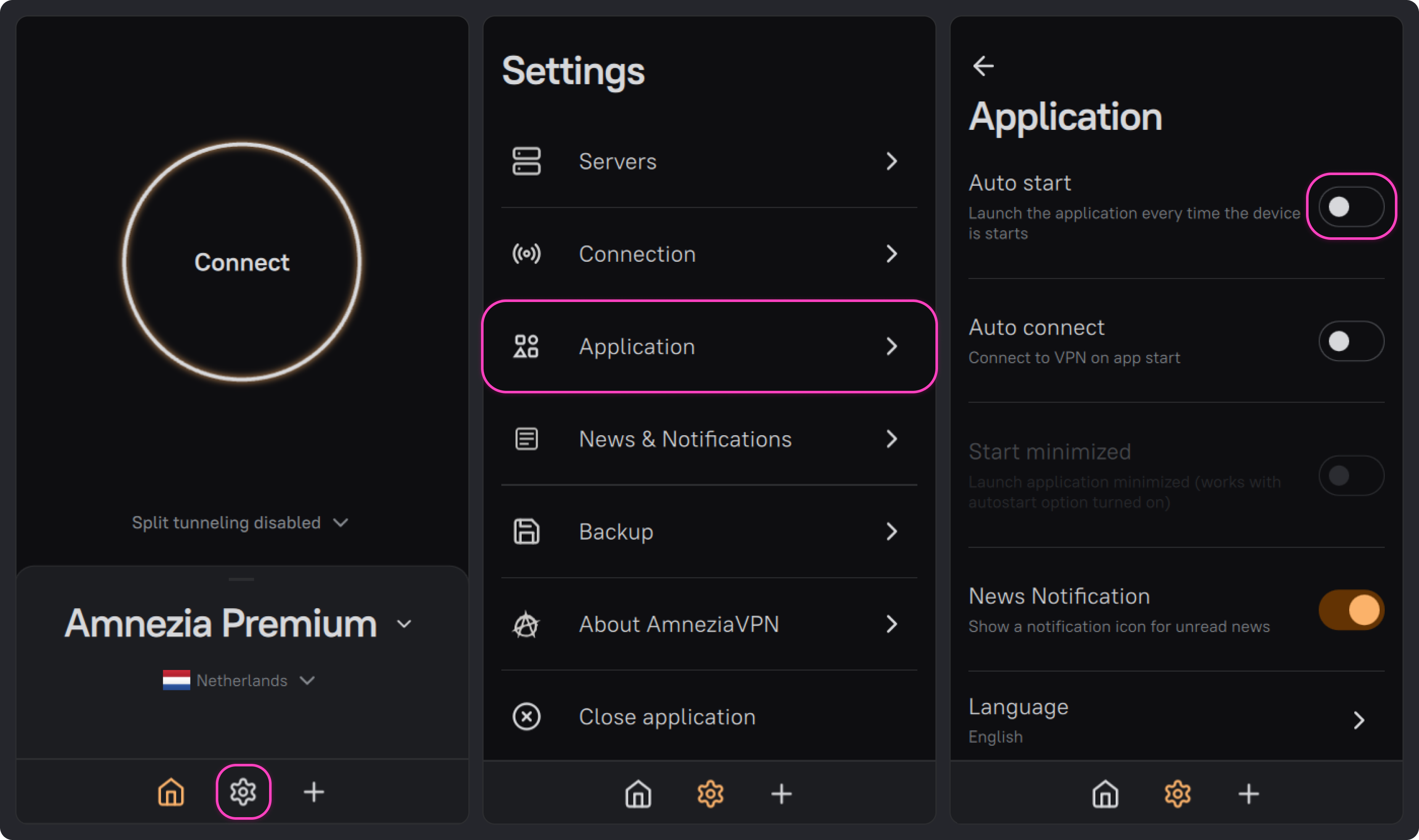Open the Connection settings label

pos(637,254)
